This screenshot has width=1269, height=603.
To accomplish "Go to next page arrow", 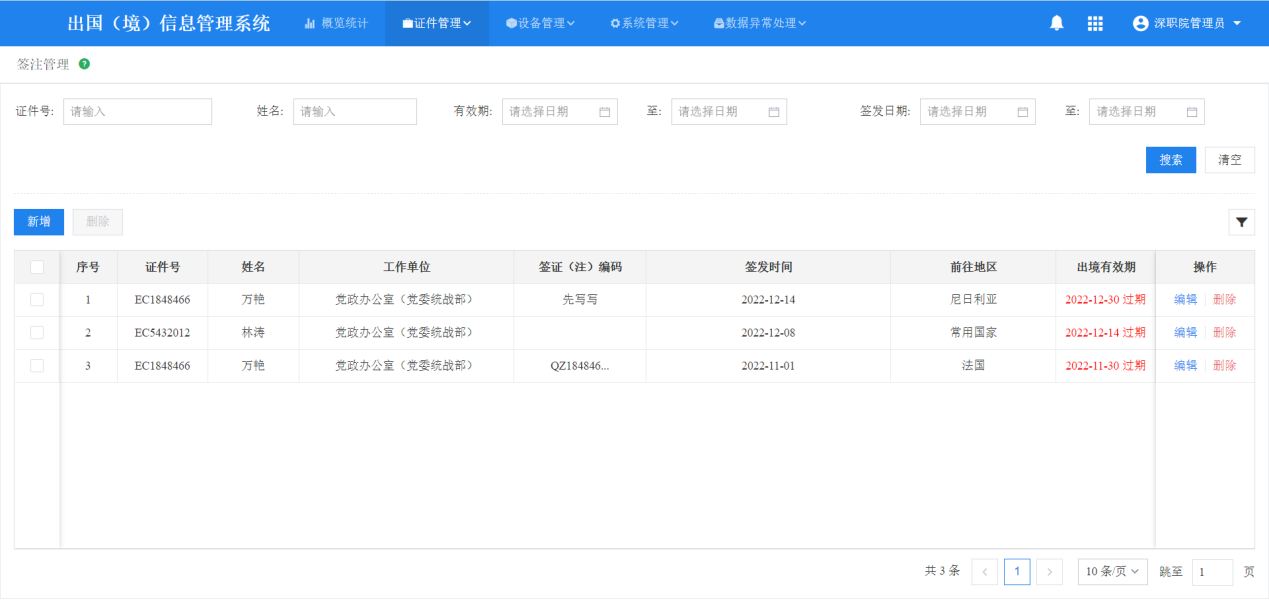I will pos(1049,572).
